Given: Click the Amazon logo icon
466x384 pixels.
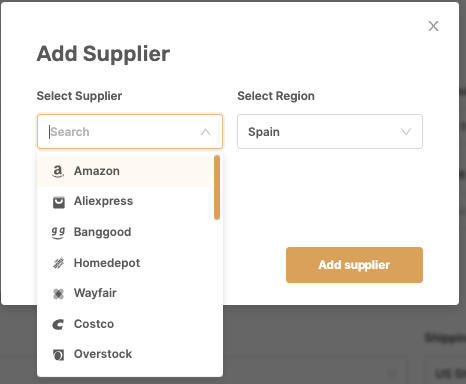Looking at the screenshot, I should [58, 171].
